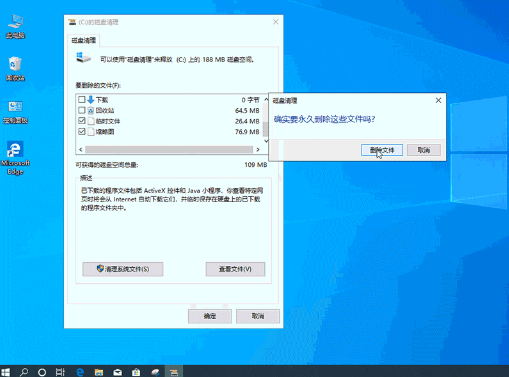Open taskbar search magnifier
Viewport: 509px width, 377px height.
point(24,372)
